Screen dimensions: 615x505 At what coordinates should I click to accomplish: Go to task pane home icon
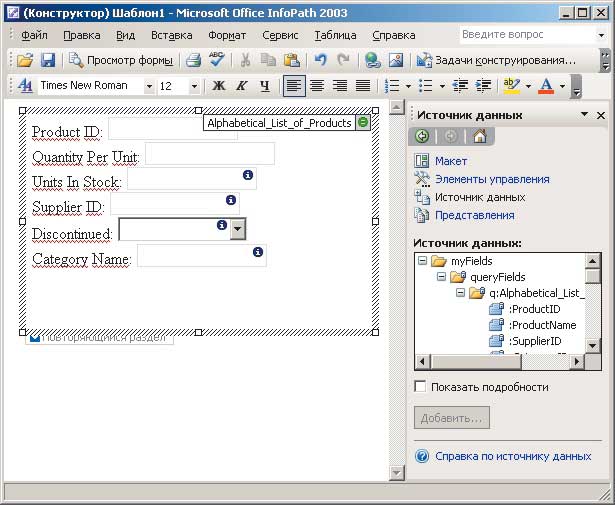(480, 136)
